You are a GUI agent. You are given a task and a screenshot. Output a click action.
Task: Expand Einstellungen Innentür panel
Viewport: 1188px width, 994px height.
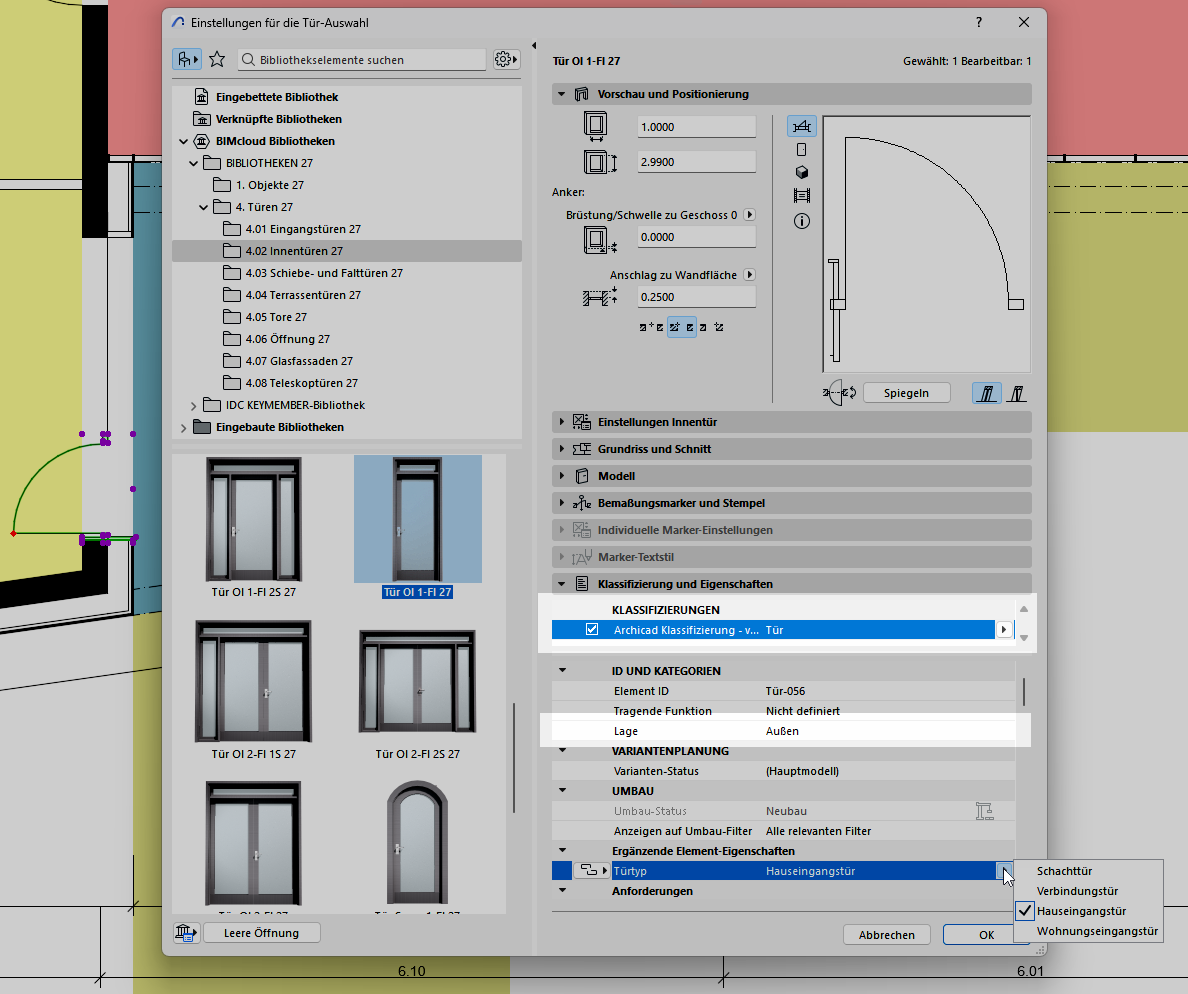pos(657,422)
